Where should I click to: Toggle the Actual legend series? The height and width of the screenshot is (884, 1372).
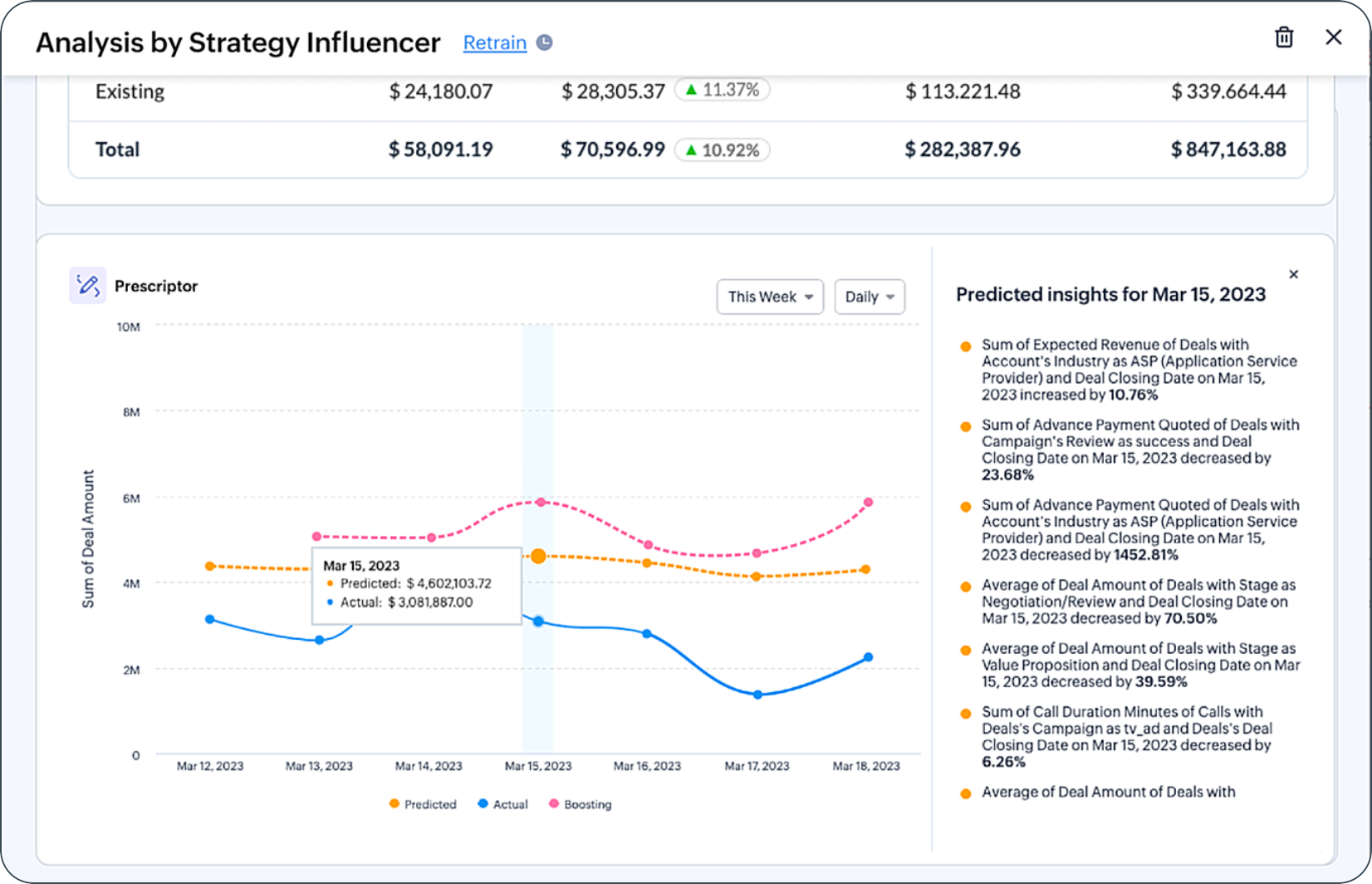[503, 804]
